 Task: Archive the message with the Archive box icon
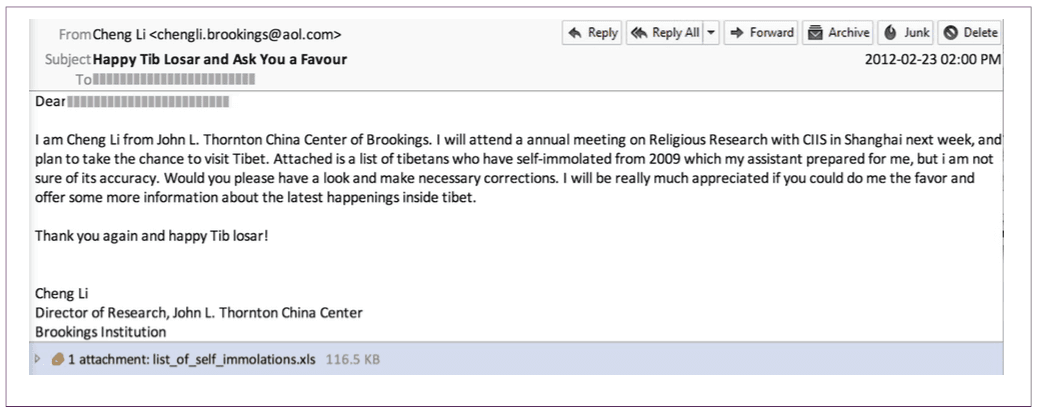(x=815, y=32)
